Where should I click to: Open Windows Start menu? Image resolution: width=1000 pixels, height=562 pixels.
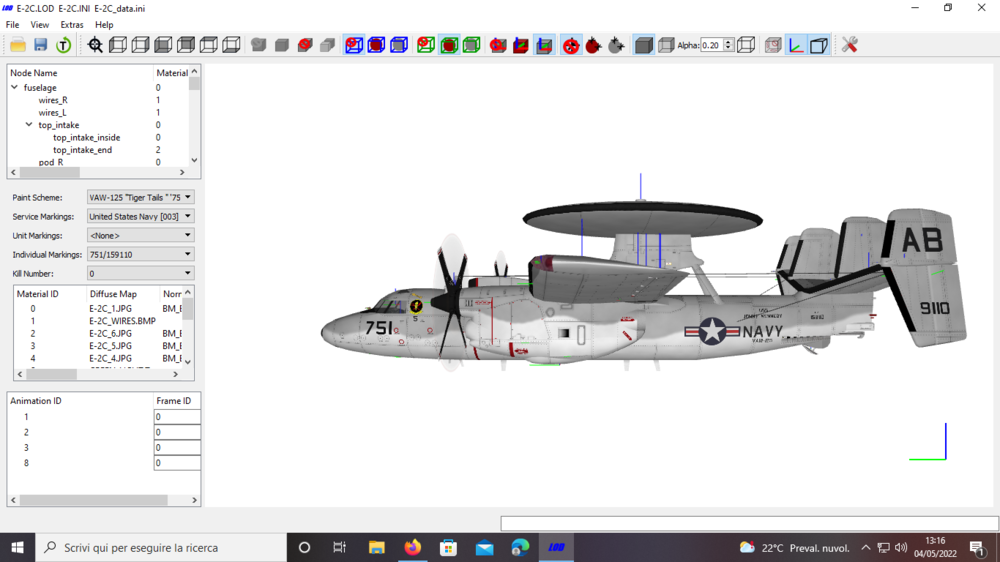17,547
